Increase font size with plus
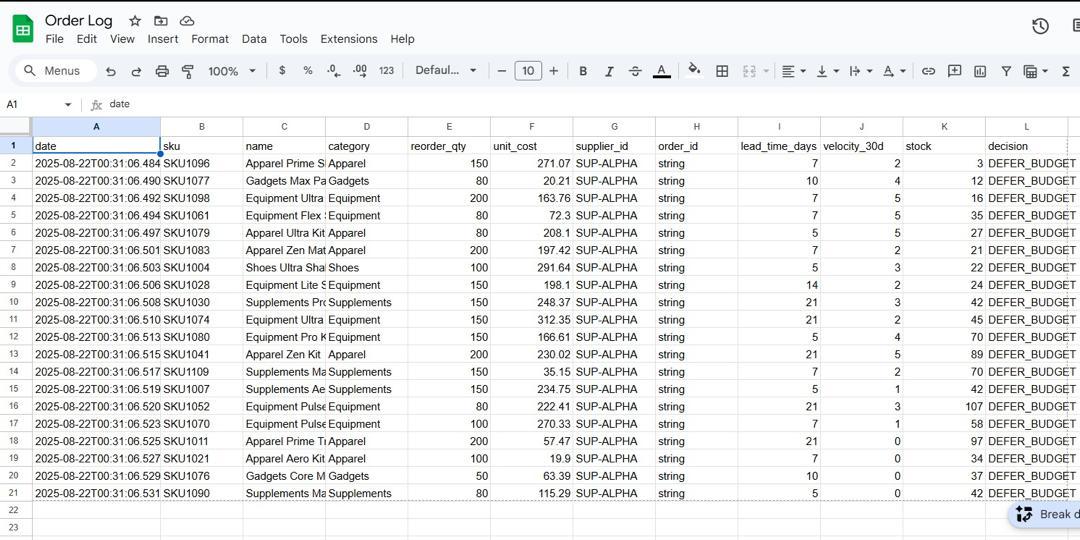 pos(554,70)
